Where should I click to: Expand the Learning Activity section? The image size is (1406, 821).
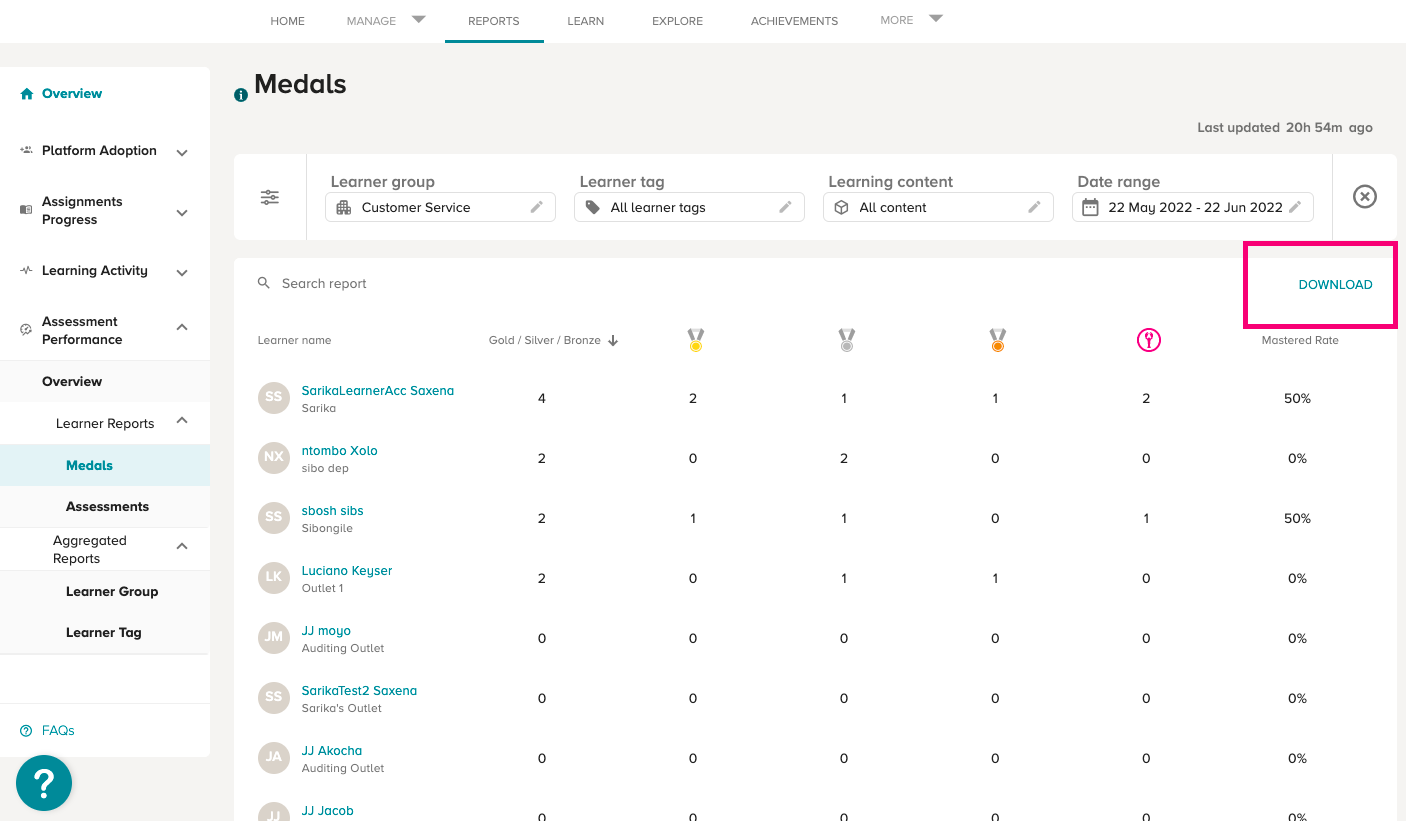click(182, 272)
